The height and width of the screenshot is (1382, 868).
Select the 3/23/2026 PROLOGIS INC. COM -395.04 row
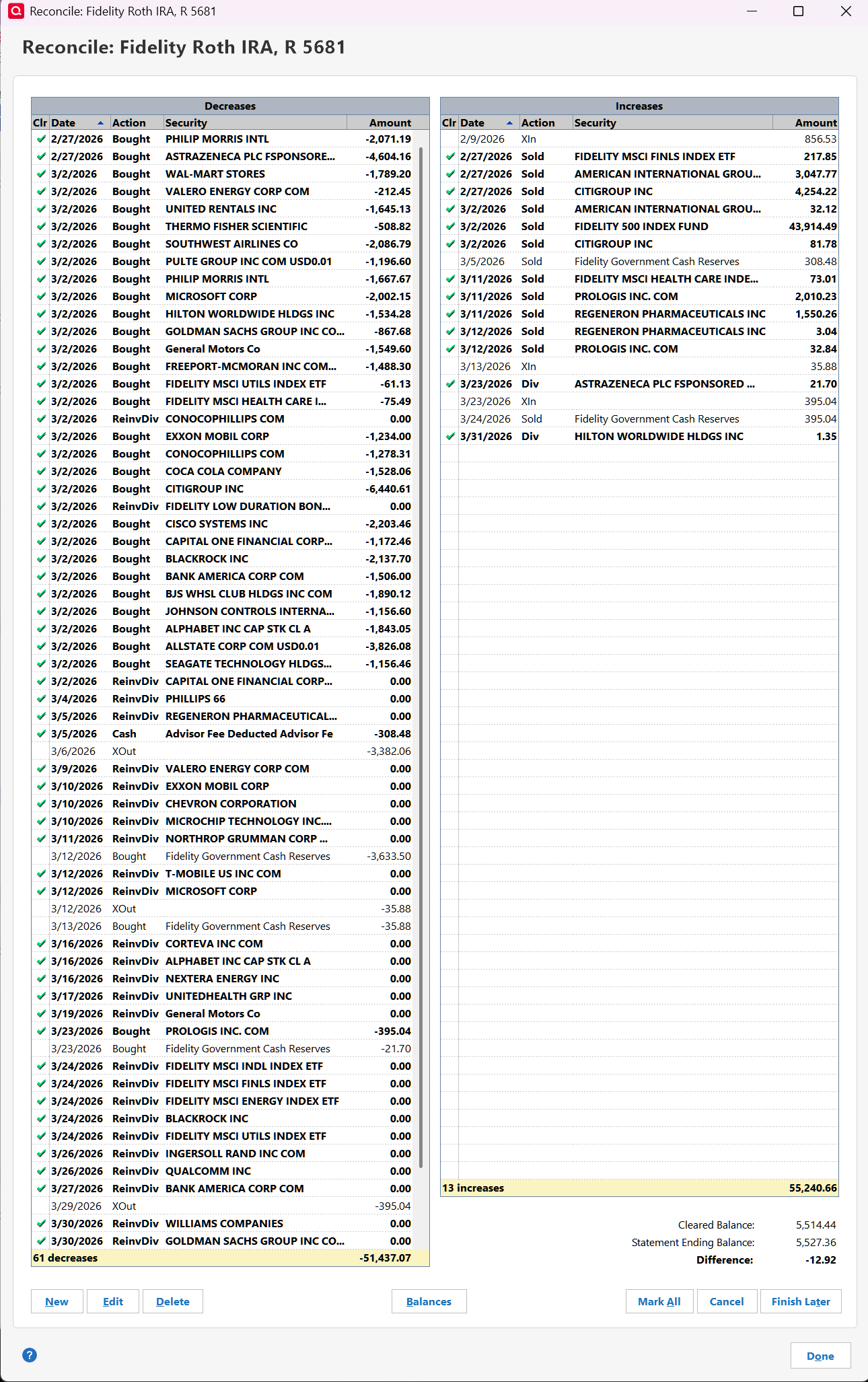pos(223,1031)
